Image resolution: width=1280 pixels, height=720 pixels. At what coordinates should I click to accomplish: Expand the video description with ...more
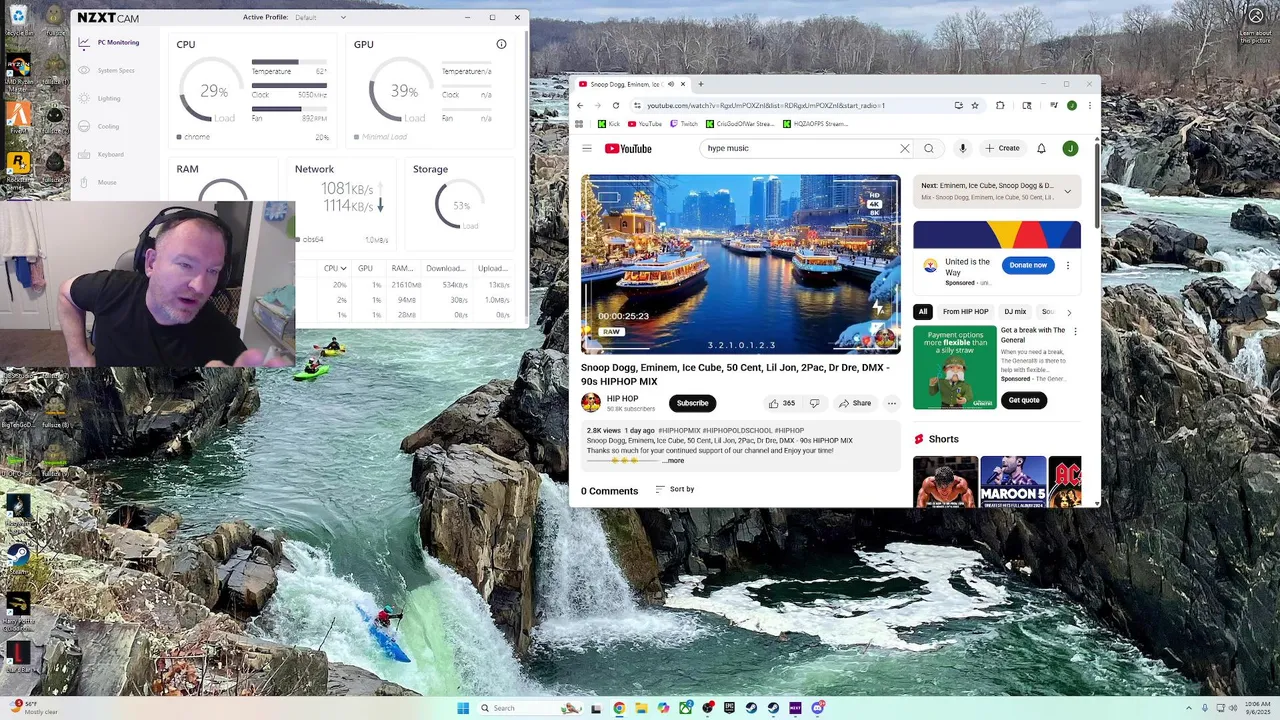(x=675, y=460)
